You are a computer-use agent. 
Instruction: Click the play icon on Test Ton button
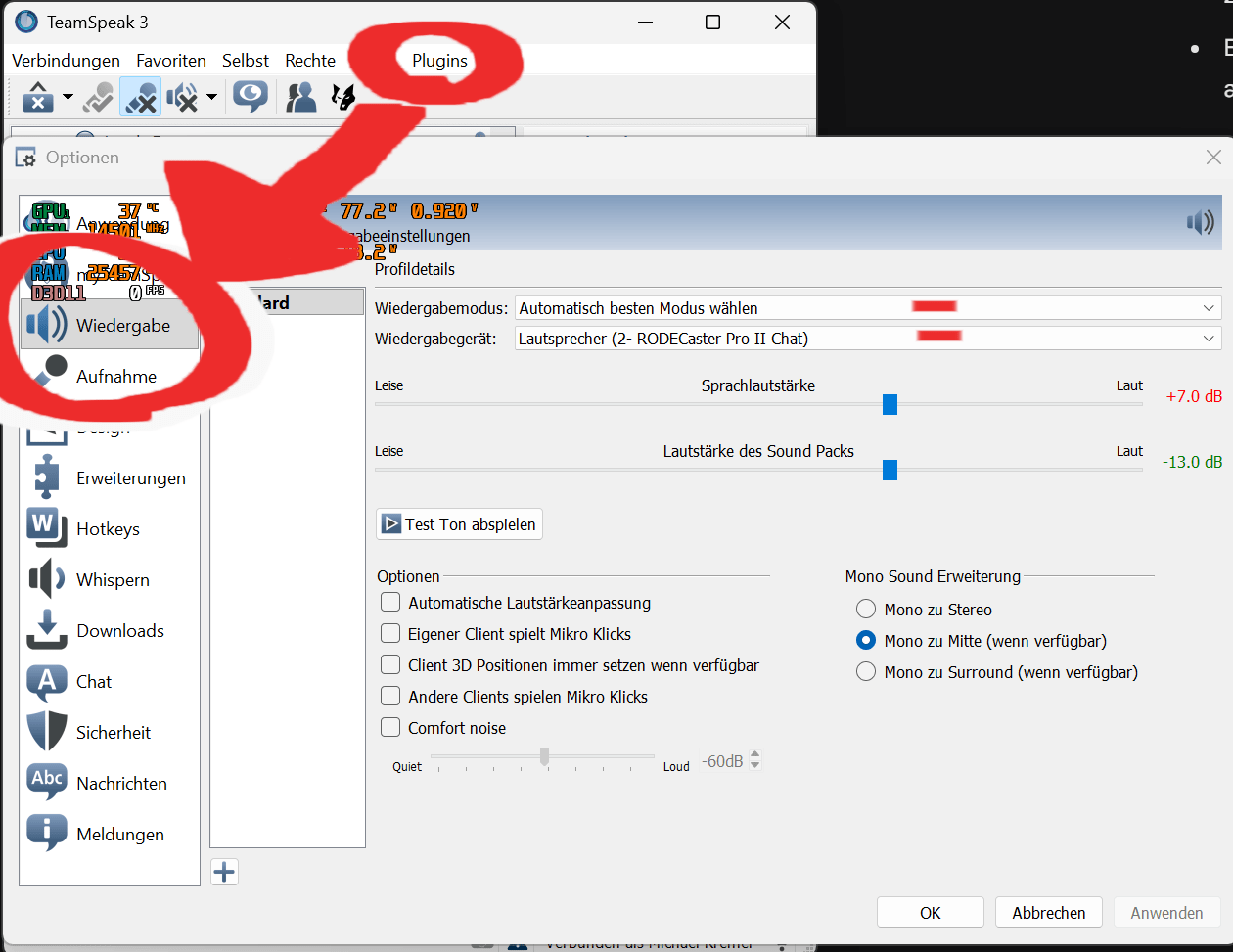391,524
